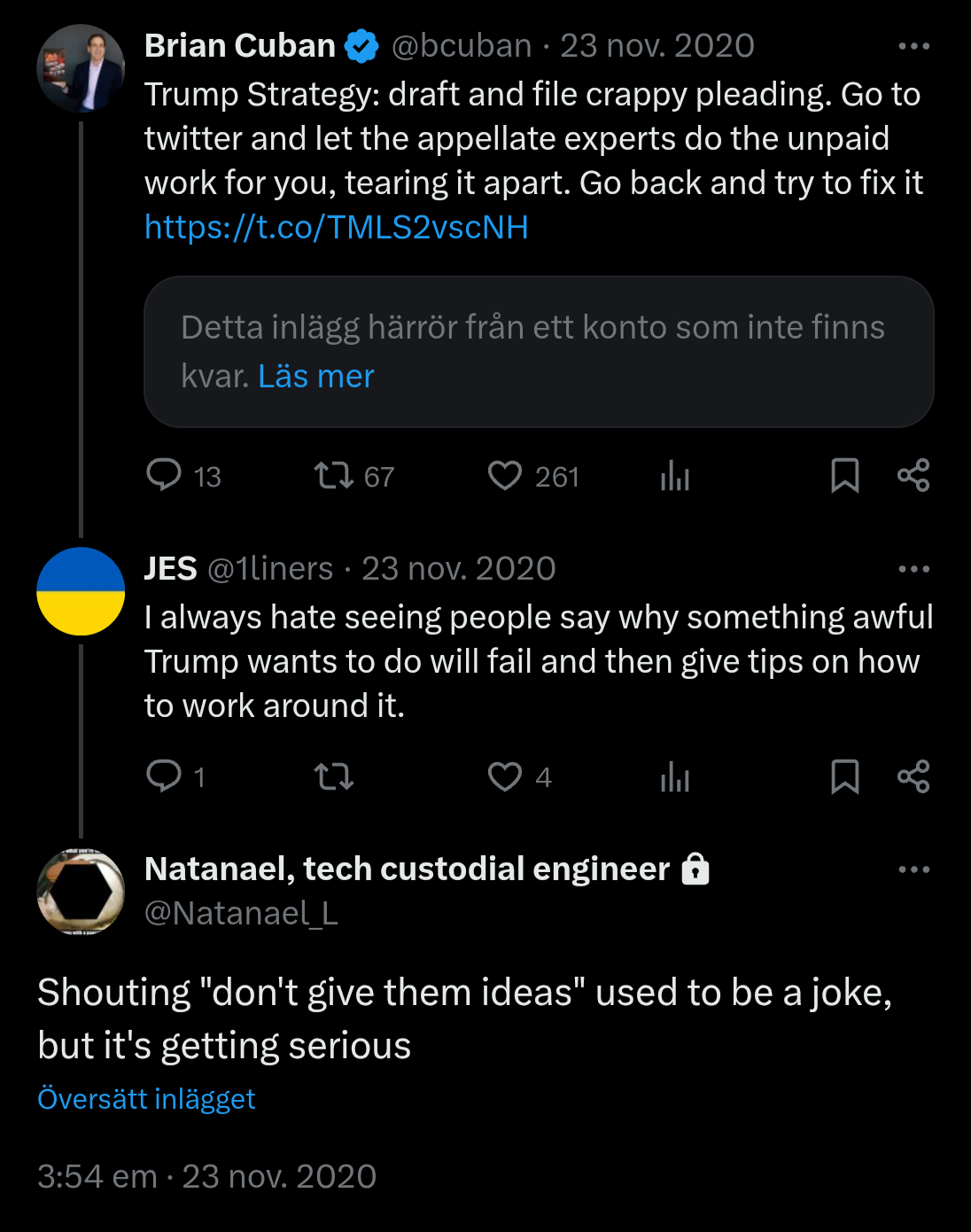Open the t.co/TMLS2vscNH link
Screen dimensions: 971x1232
coord(337,228)
